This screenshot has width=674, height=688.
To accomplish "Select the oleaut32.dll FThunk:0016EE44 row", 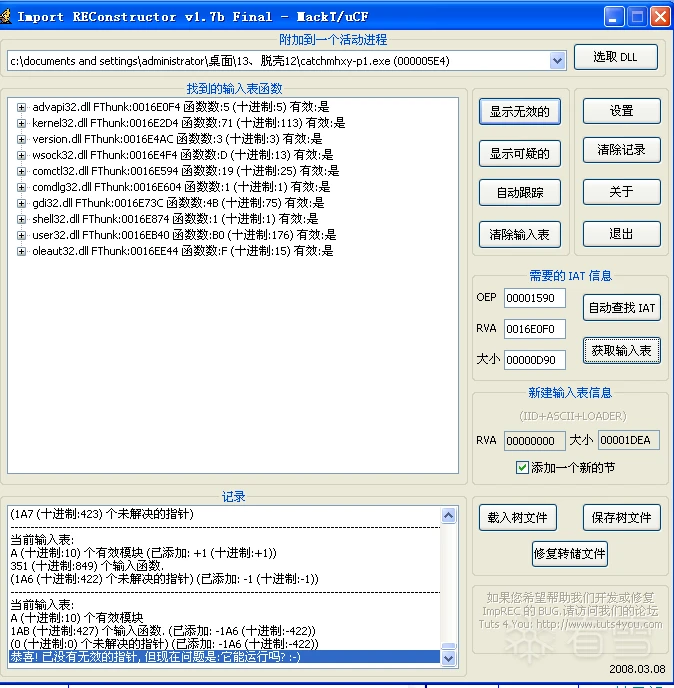I will point(183,251).
